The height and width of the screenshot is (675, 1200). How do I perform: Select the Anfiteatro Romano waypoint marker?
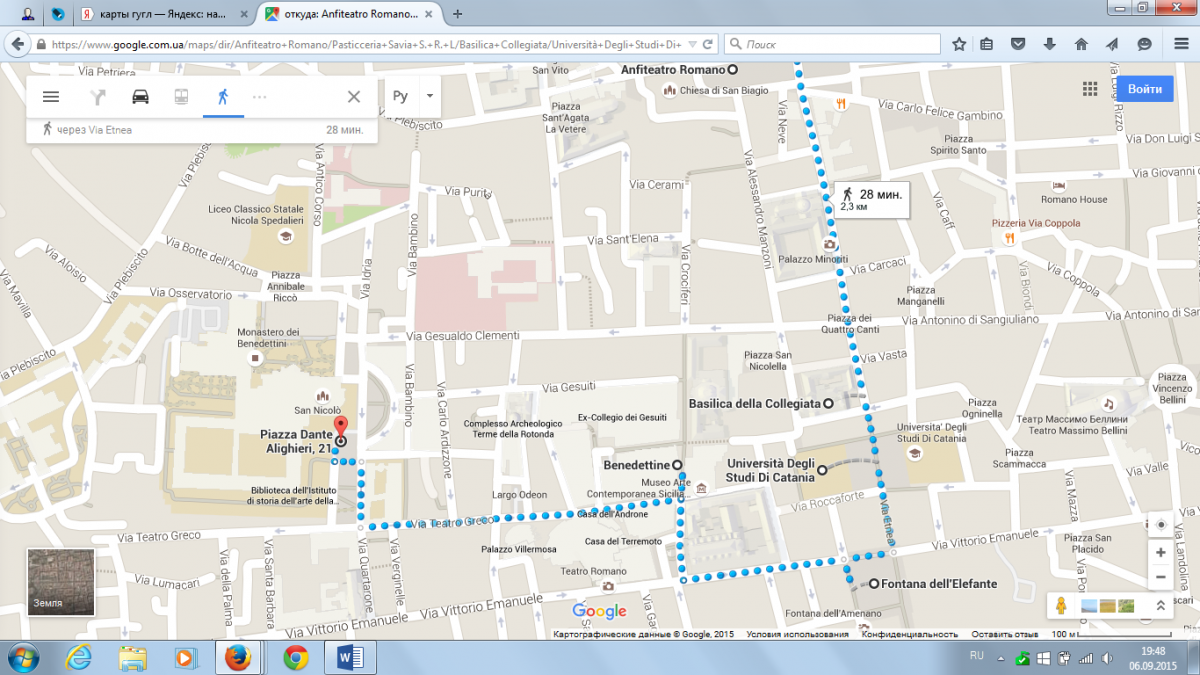point(732,70)
